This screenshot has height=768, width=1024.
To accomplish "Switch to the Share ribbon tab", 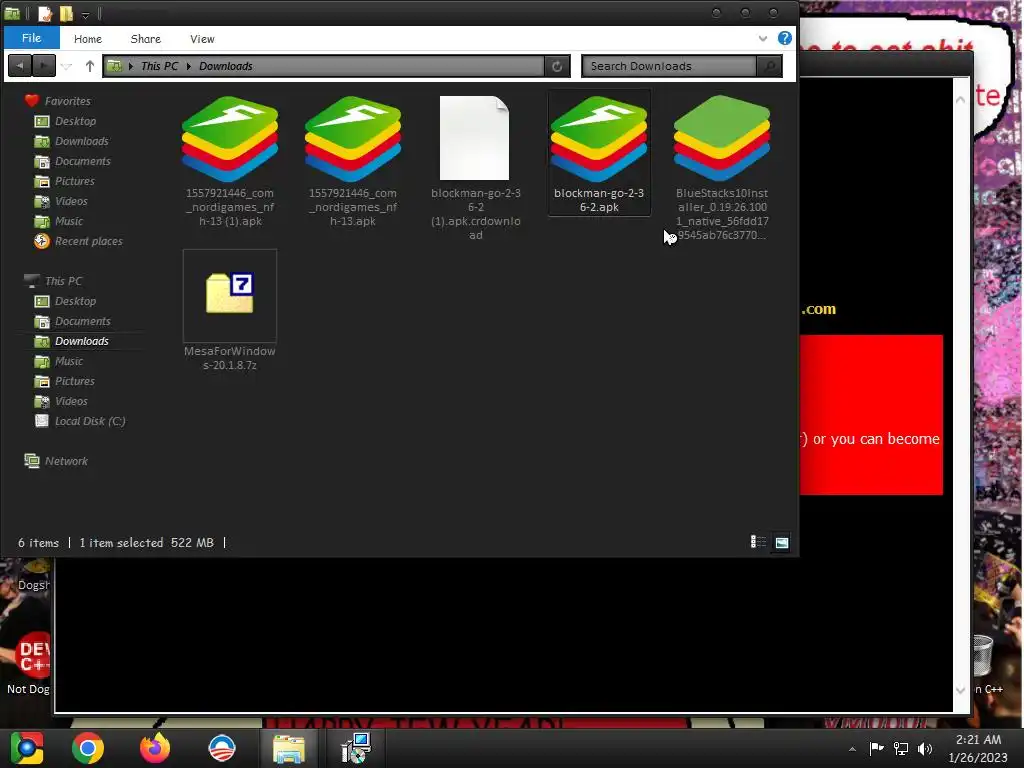I will pyautogui.click(x=145, y=39).
